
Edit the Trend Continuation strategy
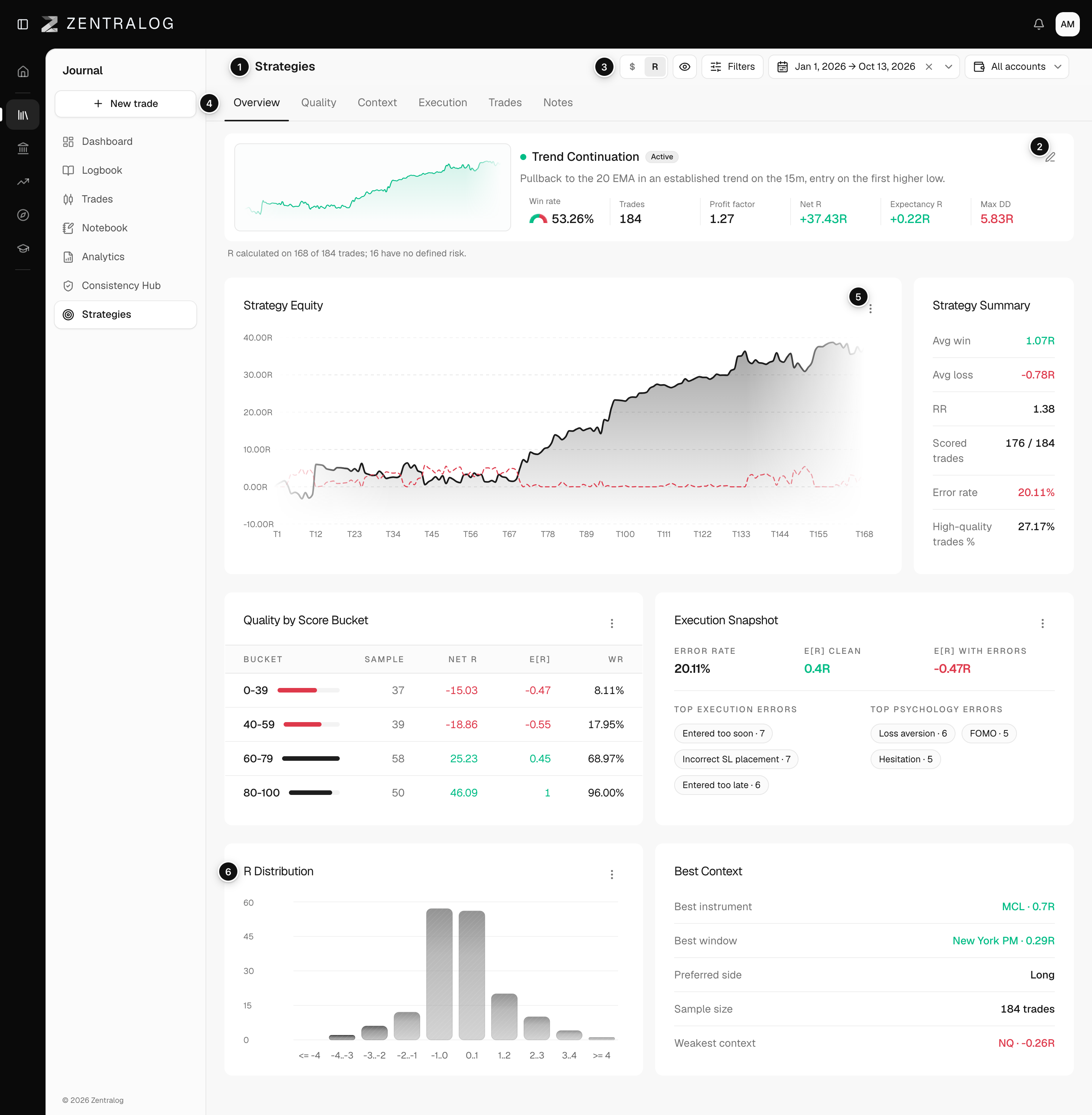point(1050,157)
